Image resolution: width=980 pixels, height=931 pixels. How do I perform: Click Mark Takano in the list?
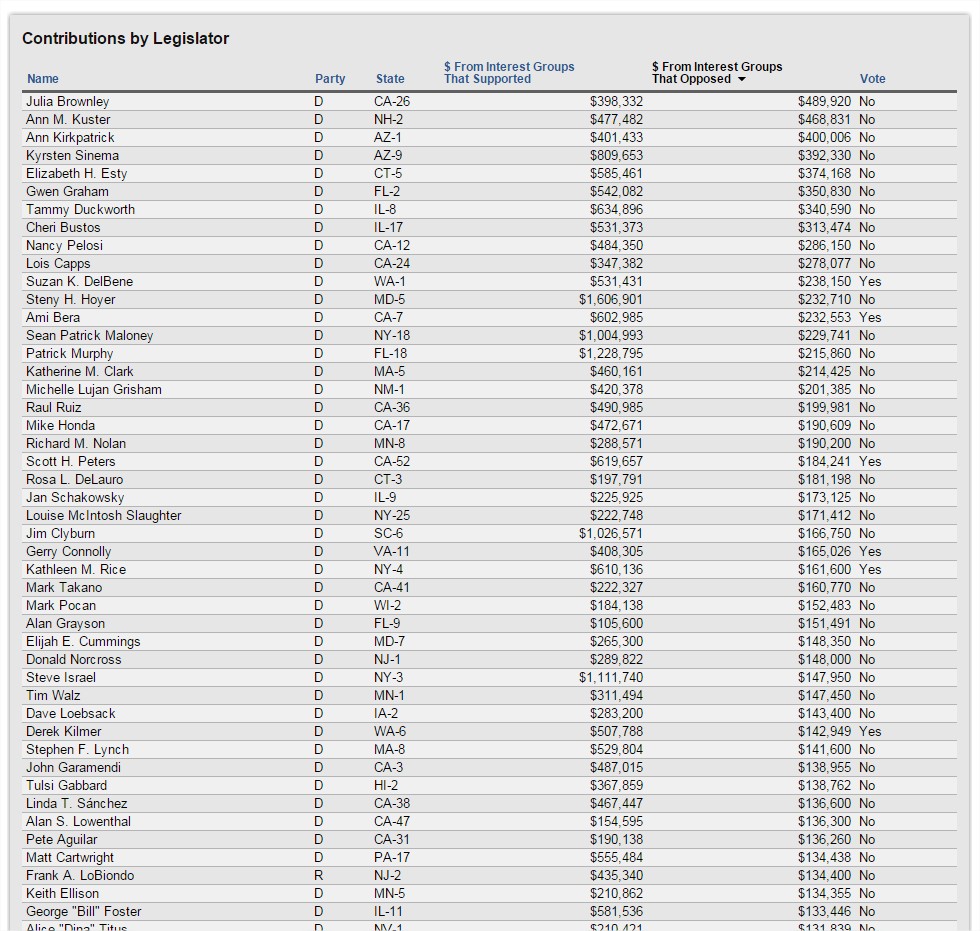tap(64, 588)
